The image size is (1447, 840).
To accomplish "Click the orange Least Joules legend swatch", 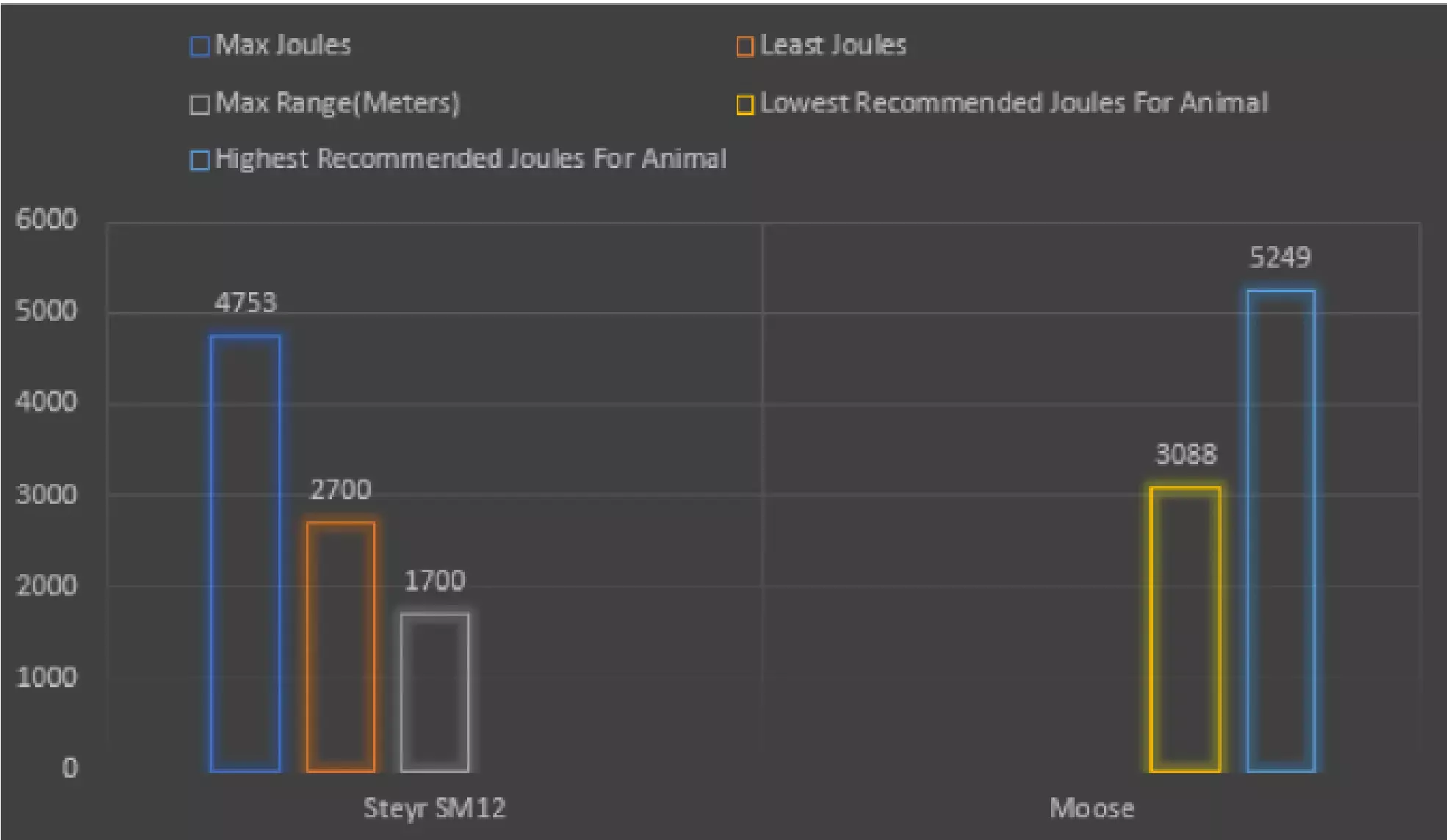I will click(x=745, y=47).
